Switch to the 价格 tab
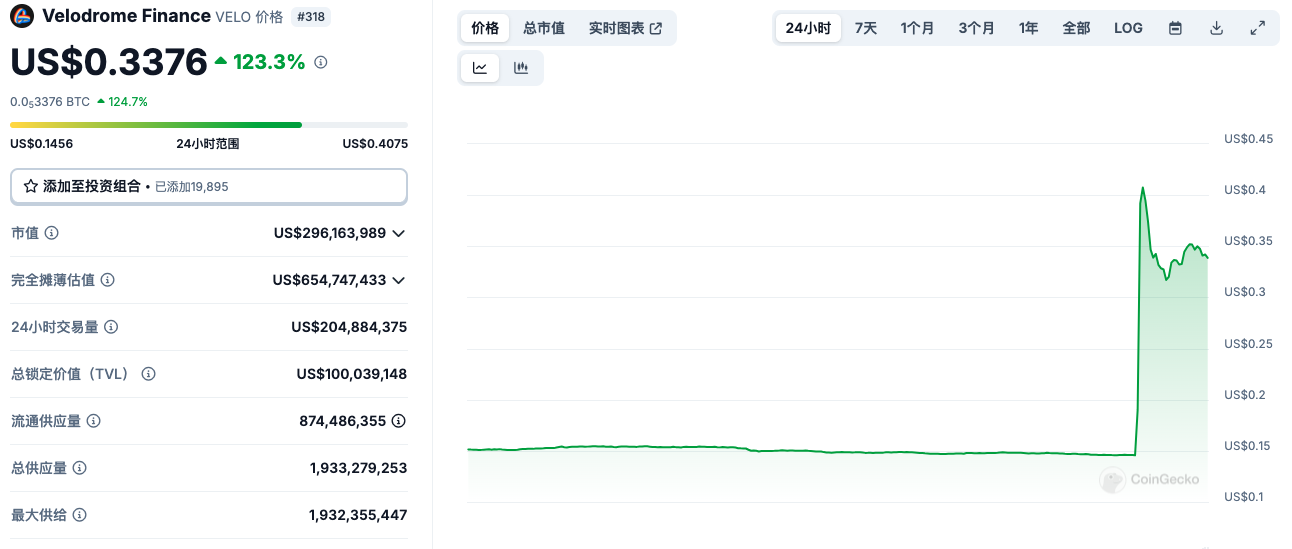Viewport: 1292px width, 549px height. 485,28
